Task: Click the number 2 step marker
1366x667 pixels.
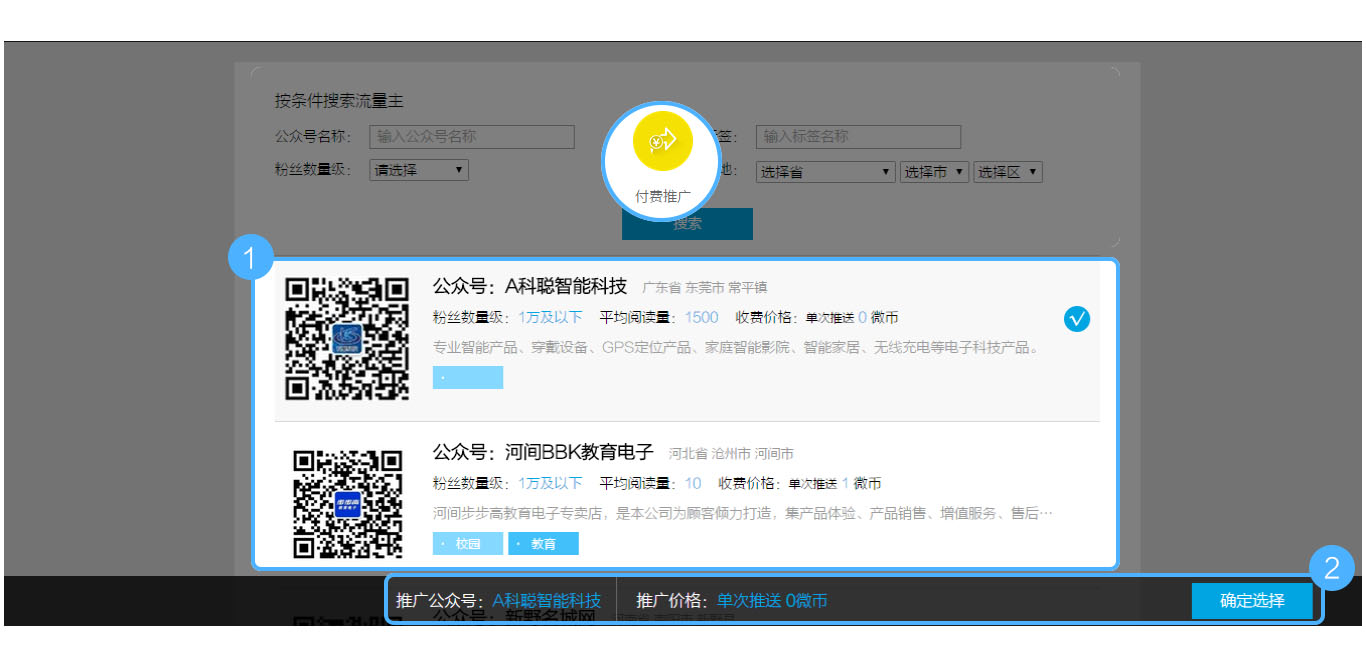Action: point(1331,568)
